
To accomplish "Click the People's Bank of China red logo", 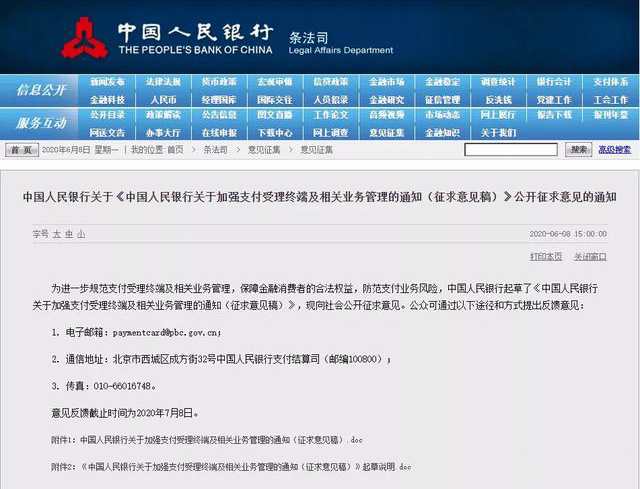I will (85, 38).
